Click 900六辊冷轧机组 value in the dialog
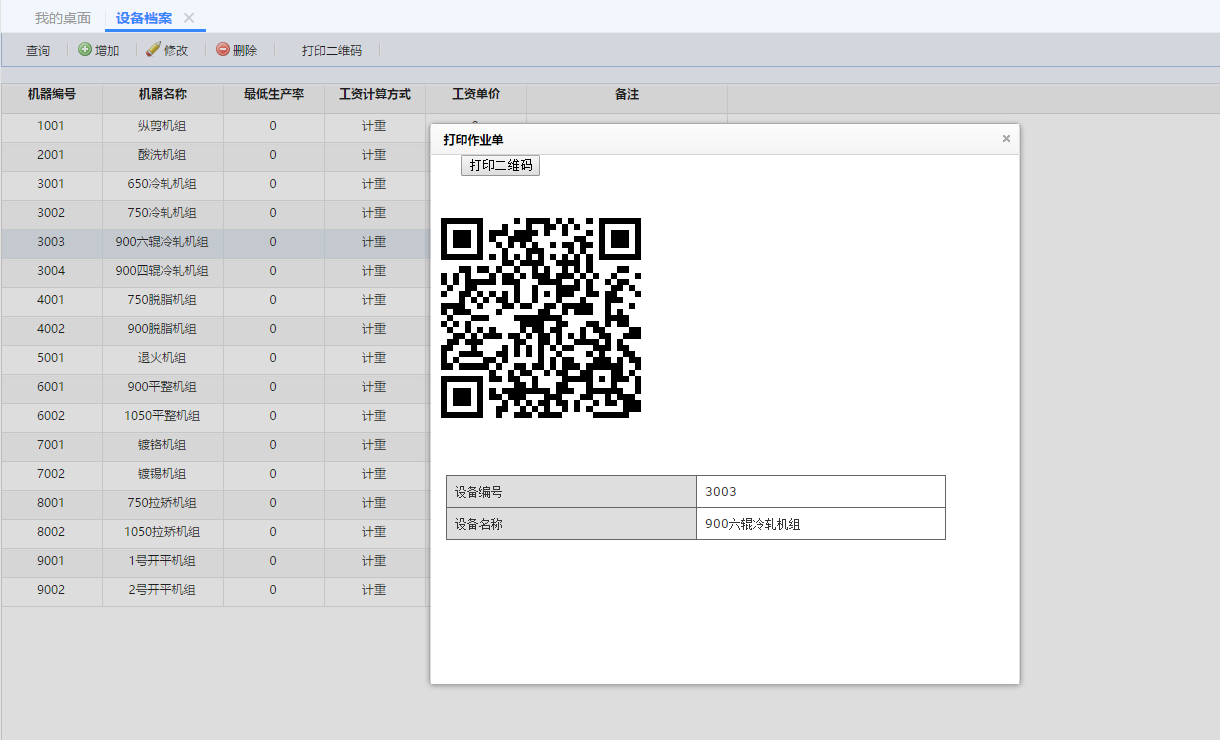 (753, 524)
